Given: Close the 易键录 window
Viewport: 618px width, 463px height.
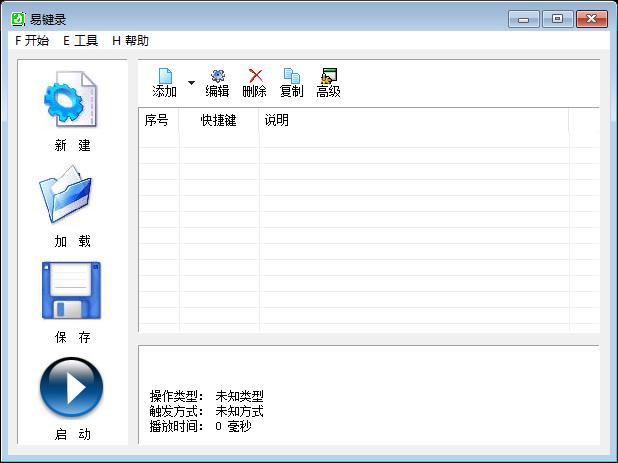Looking at the screenshot, I should pyautogui.click(x=592, y=19).
